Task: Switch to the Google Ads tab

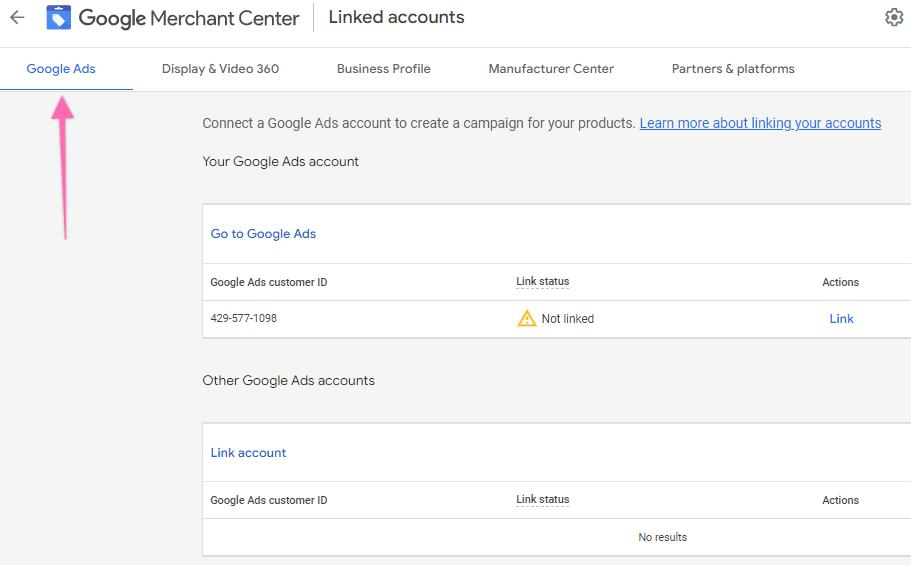Action: tap(61, 69)
